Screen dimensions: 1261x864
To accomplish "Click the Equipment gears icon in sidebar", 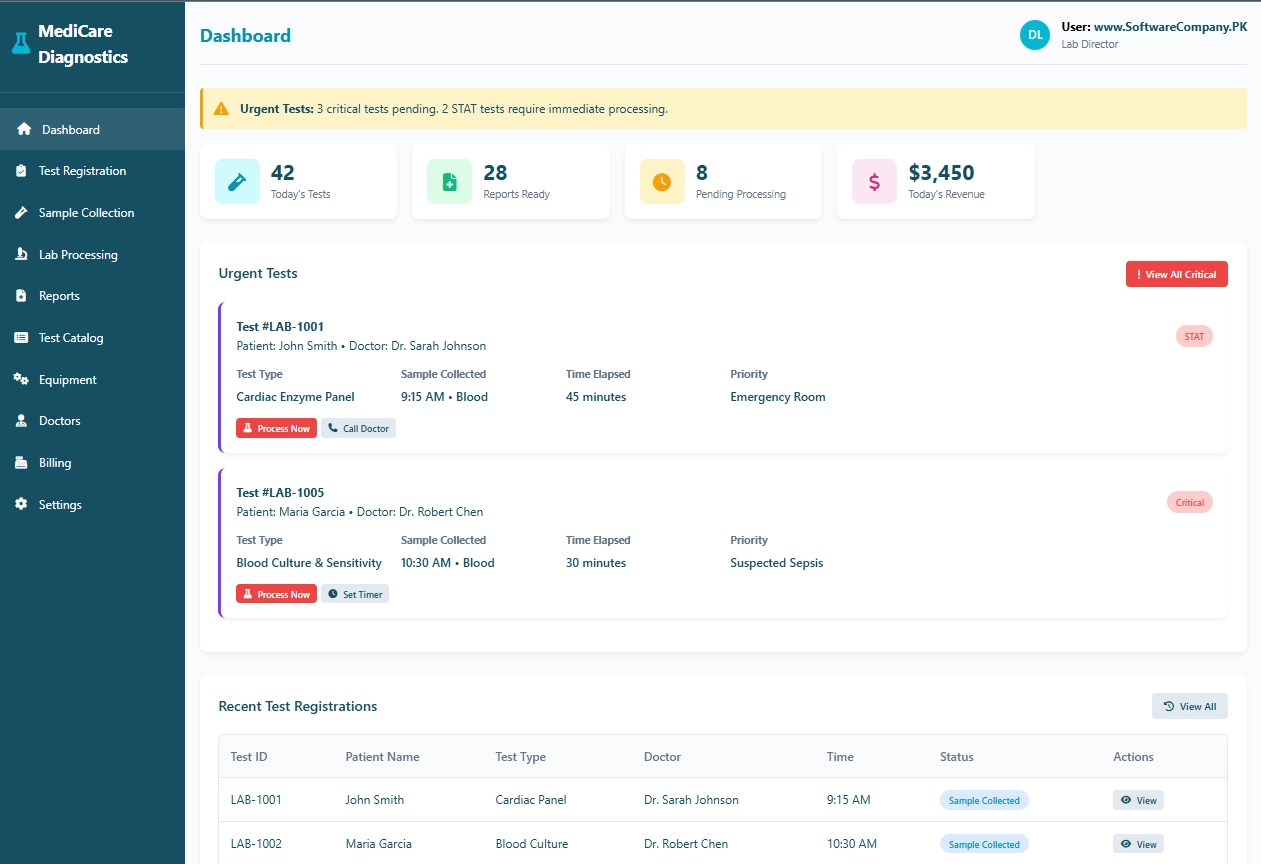I will coord(21,380).
